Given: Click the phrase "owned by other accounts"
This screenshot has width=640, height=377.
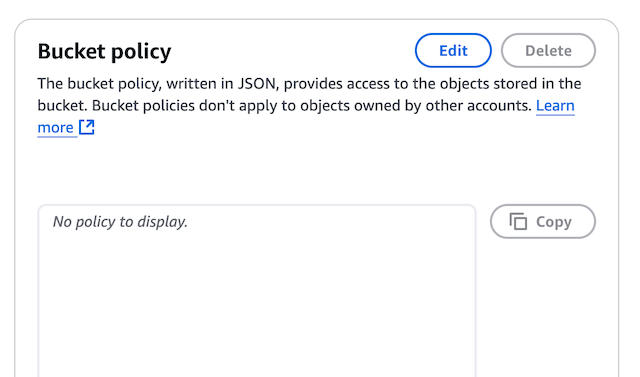Looking at the screenshot, I should 442,106.
